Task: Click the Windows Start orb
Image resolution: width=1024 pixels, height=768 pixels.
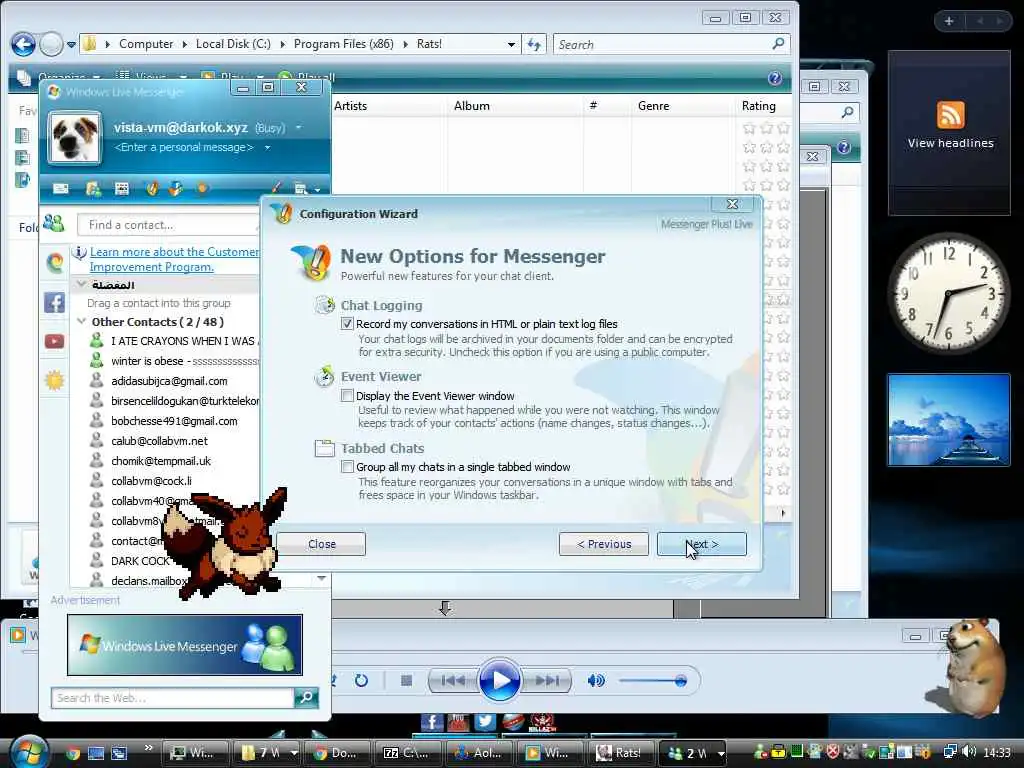Action: (29, 752)
